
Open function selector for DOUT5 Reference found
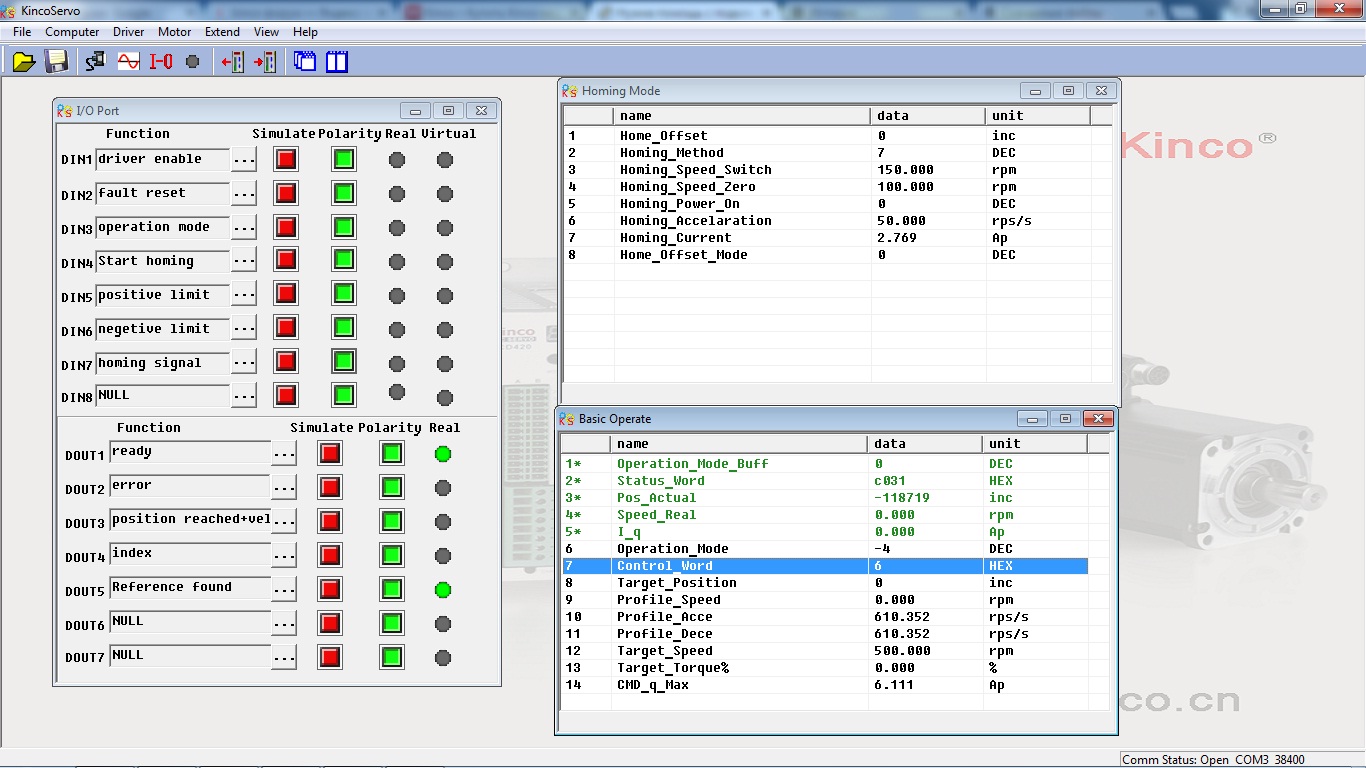pyautogui.click(x=284, y=590)
